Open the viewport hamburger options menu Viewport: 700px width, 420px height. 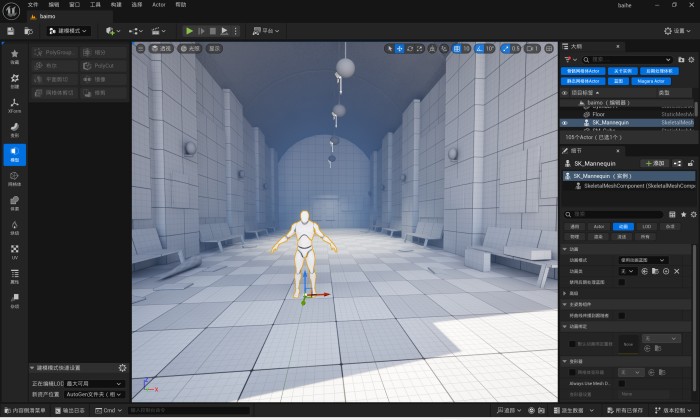140,48
